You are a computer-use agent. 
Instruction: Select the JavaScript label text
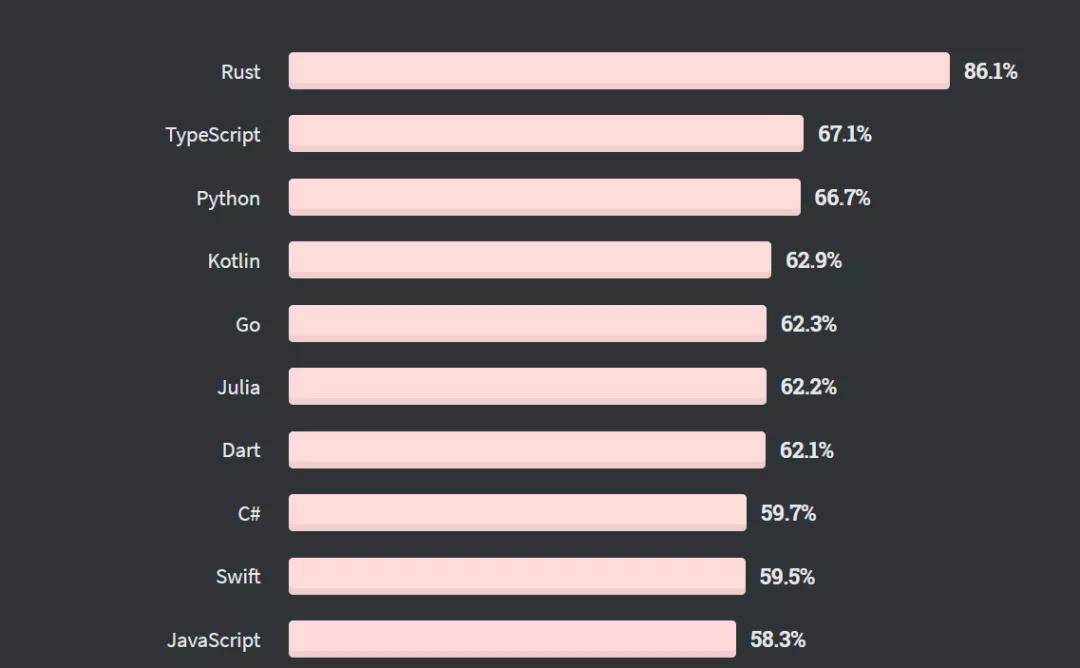213,640
